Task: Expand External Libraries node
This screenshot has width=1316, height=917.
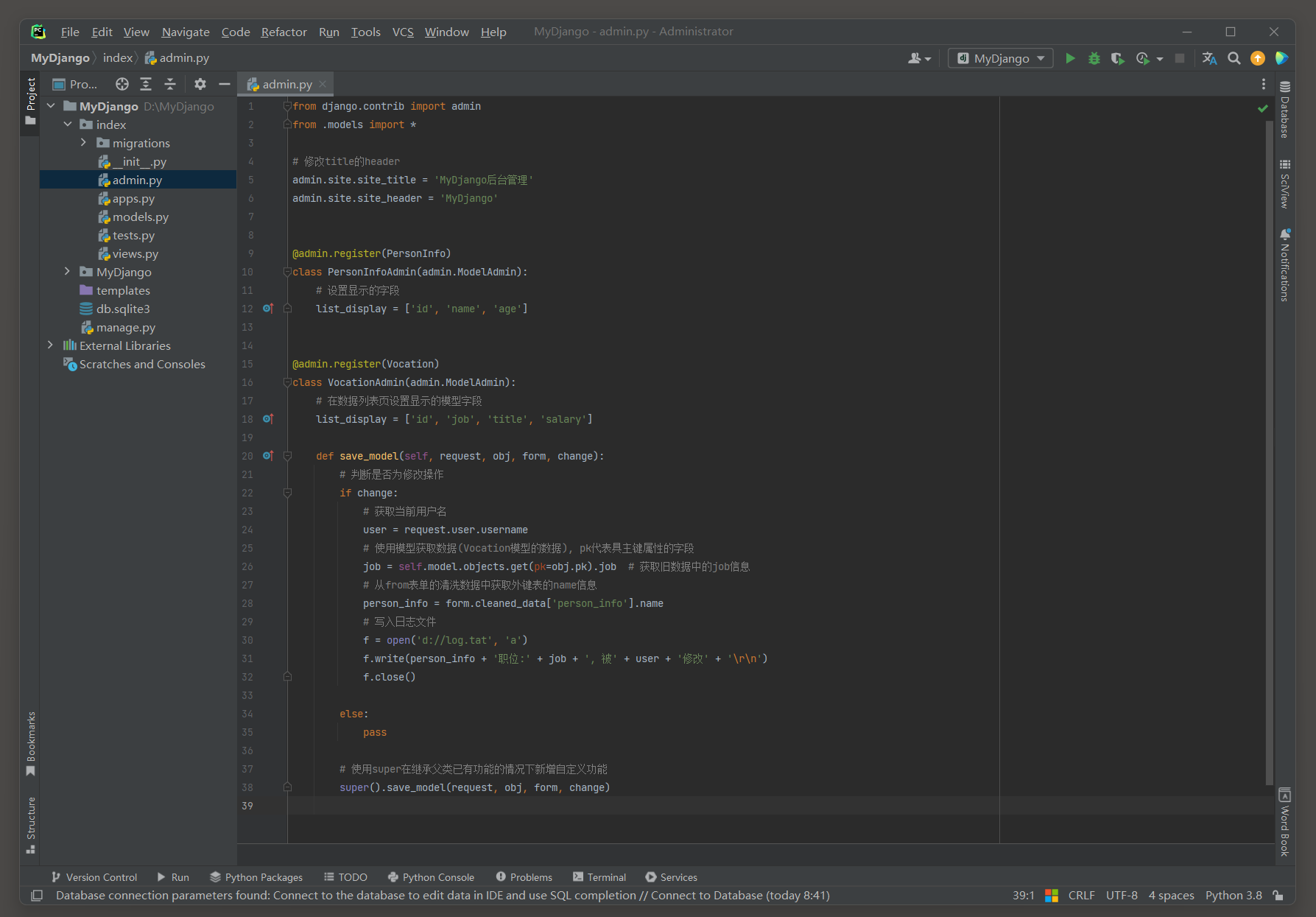Action: tap(50, 345)
